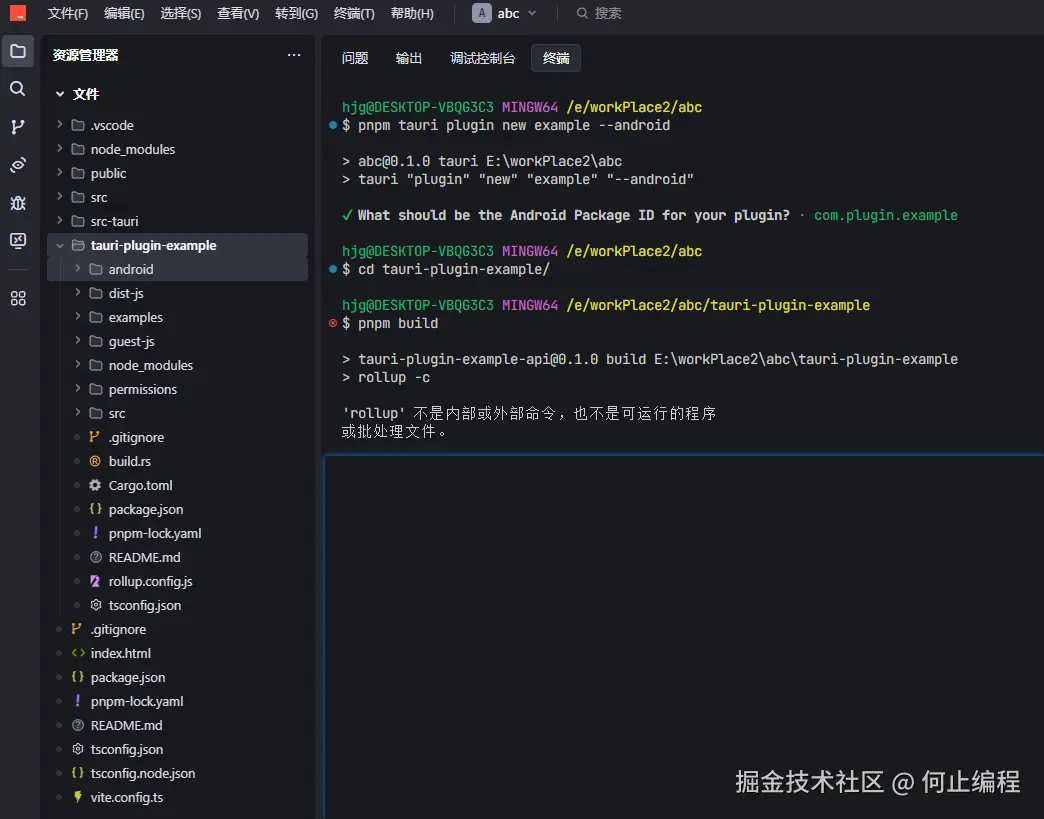Open the Source Control view icon
The height and width of the screenshot is (819, 1044).
(x=18, y=127)
